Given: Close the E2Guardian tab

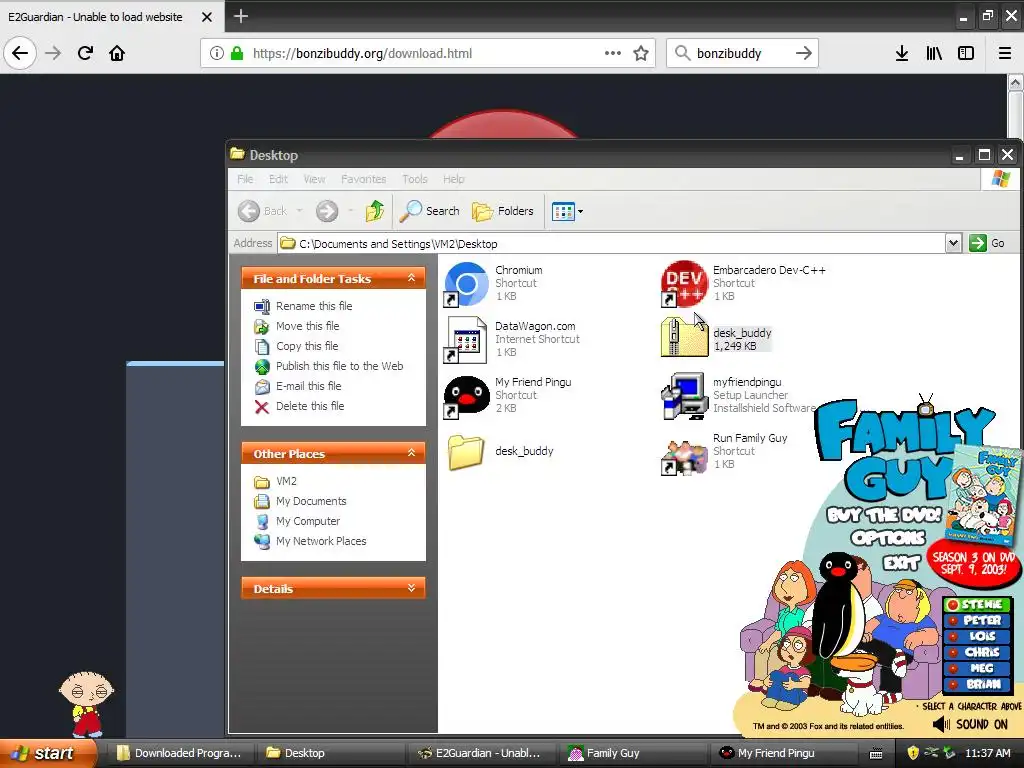Looking at the screenshot, I should click(x=206, y=17).
